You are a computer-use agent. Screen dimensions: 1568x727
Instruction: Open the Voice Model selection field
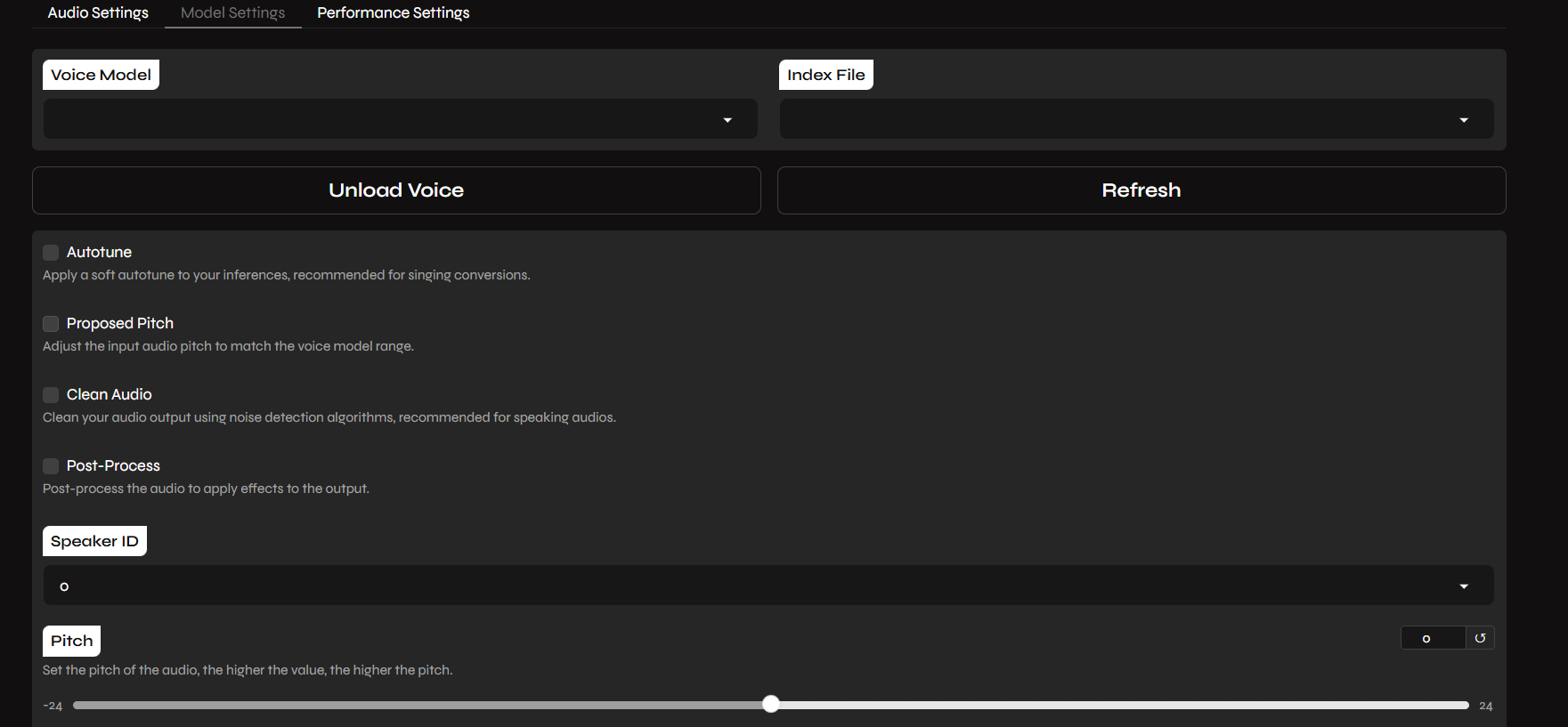point(383,119)
